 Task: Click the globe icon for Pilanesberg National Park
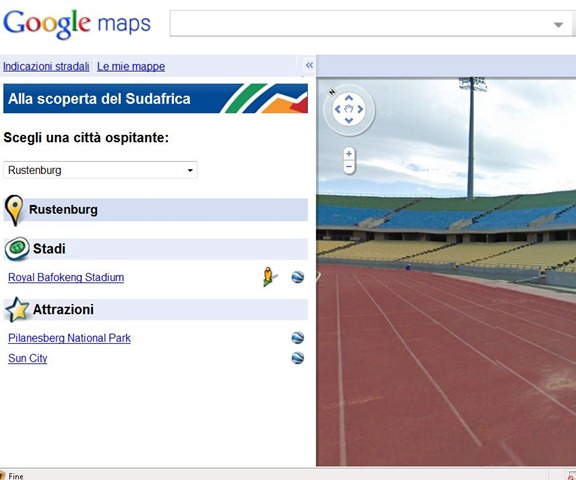[298, 338]
